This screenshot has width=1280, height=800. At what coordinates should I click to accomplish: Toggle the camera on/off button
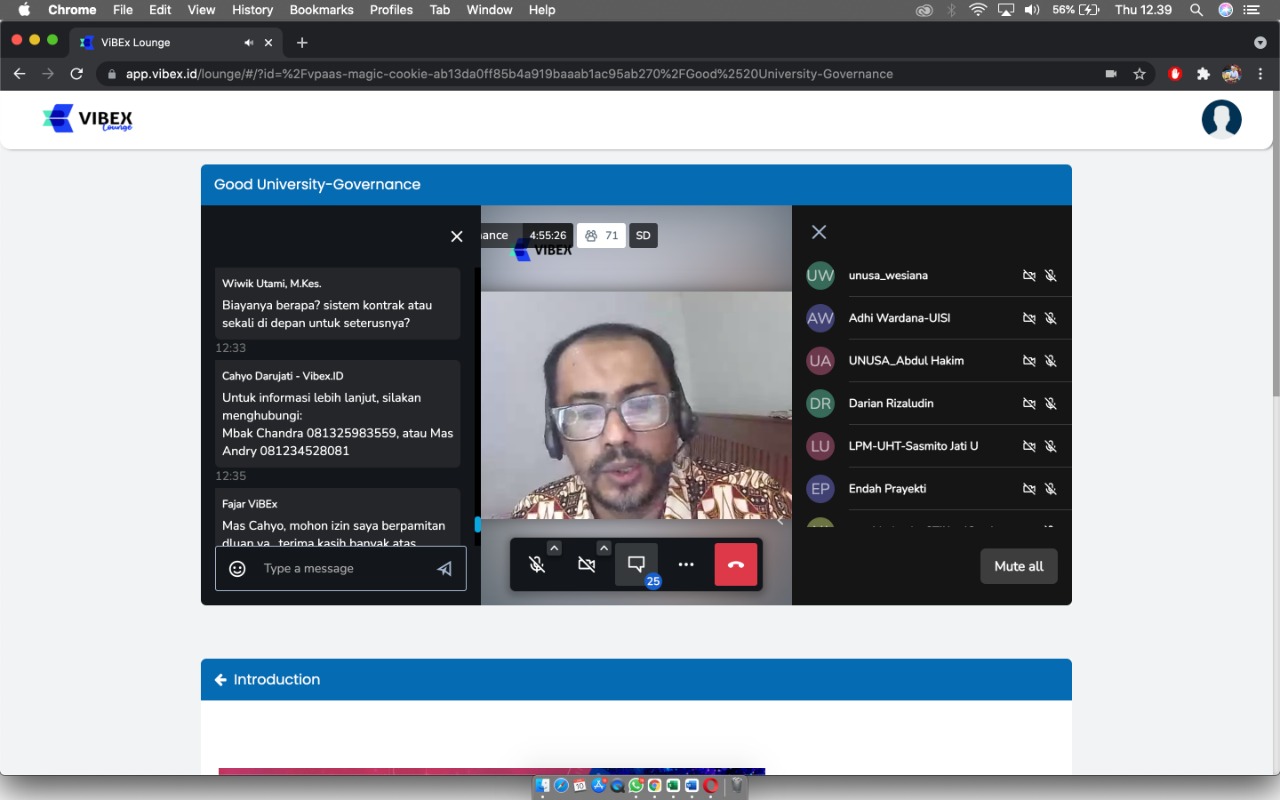pyautogui.click(x=587, y=564)
